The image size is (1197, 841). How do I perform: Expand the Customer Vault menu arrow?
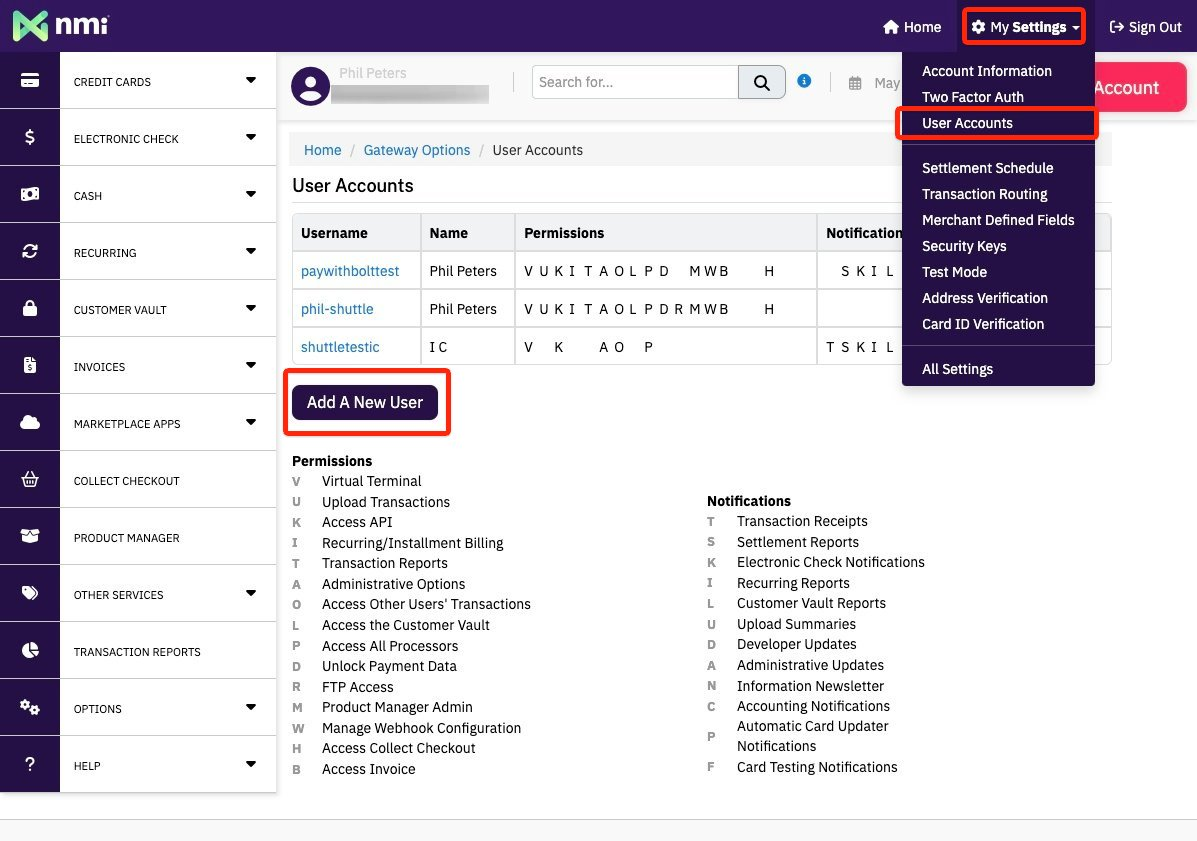250,308
